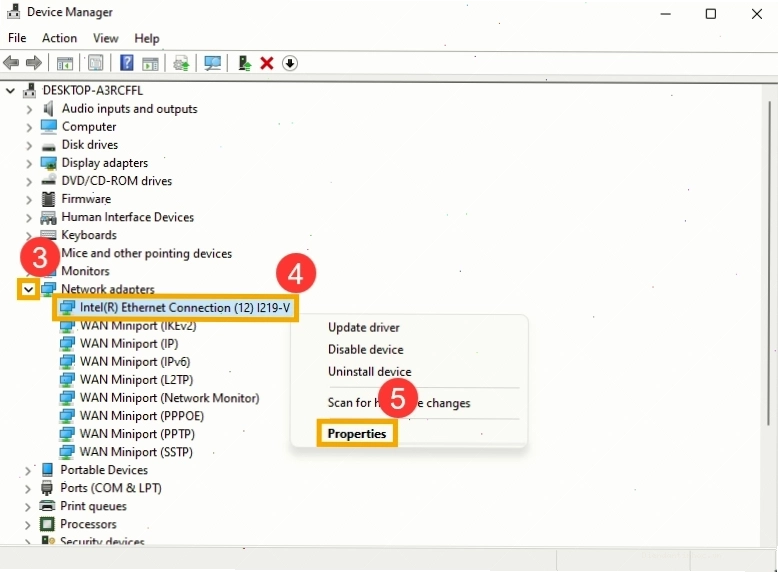Click the Update driver toolbar icon
Screen dimensions: 778x572
[x=181, y=64]
